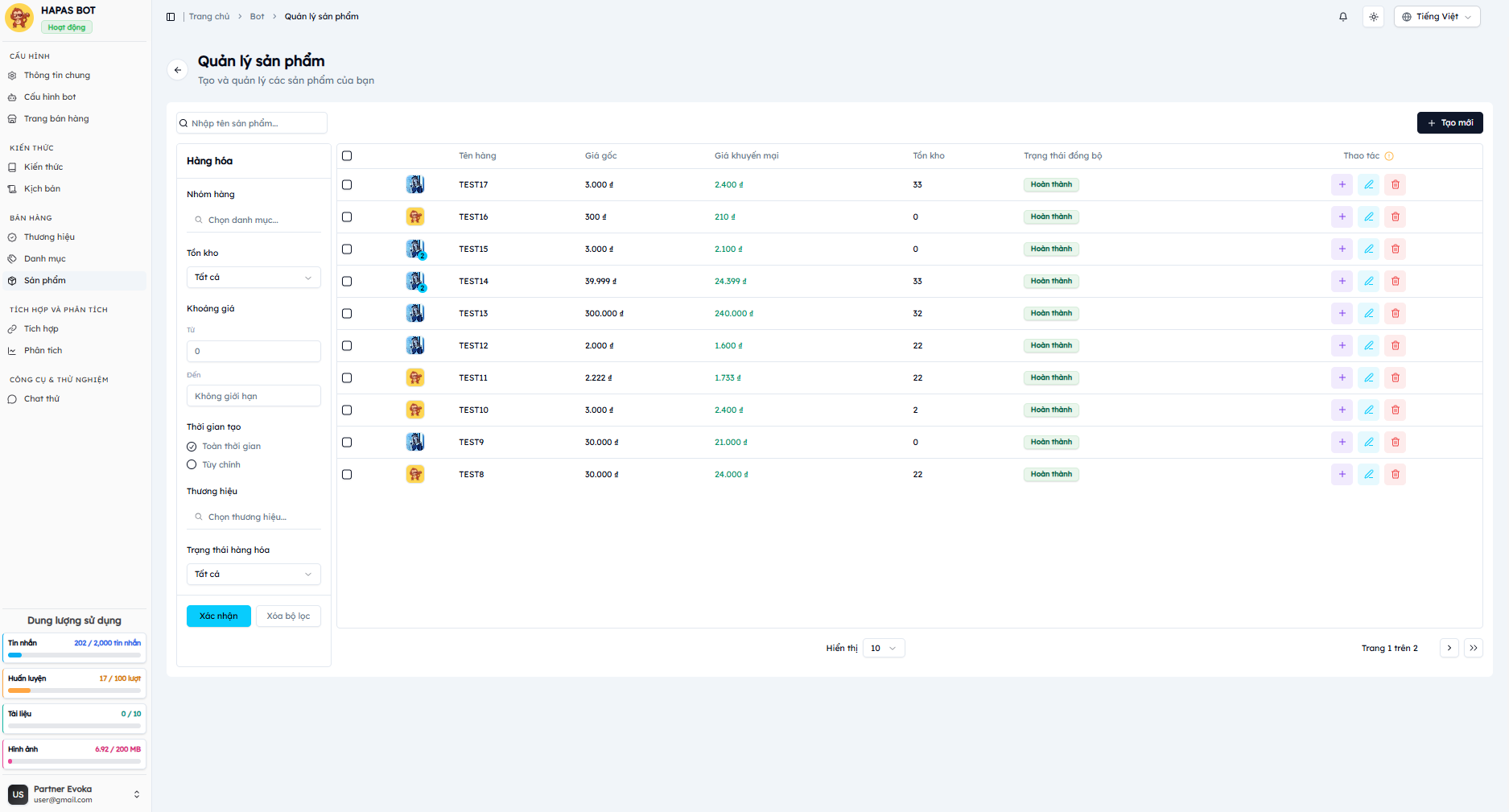Click the Xác nhận filter button
1509x812 pixels.
click(219, 616)
